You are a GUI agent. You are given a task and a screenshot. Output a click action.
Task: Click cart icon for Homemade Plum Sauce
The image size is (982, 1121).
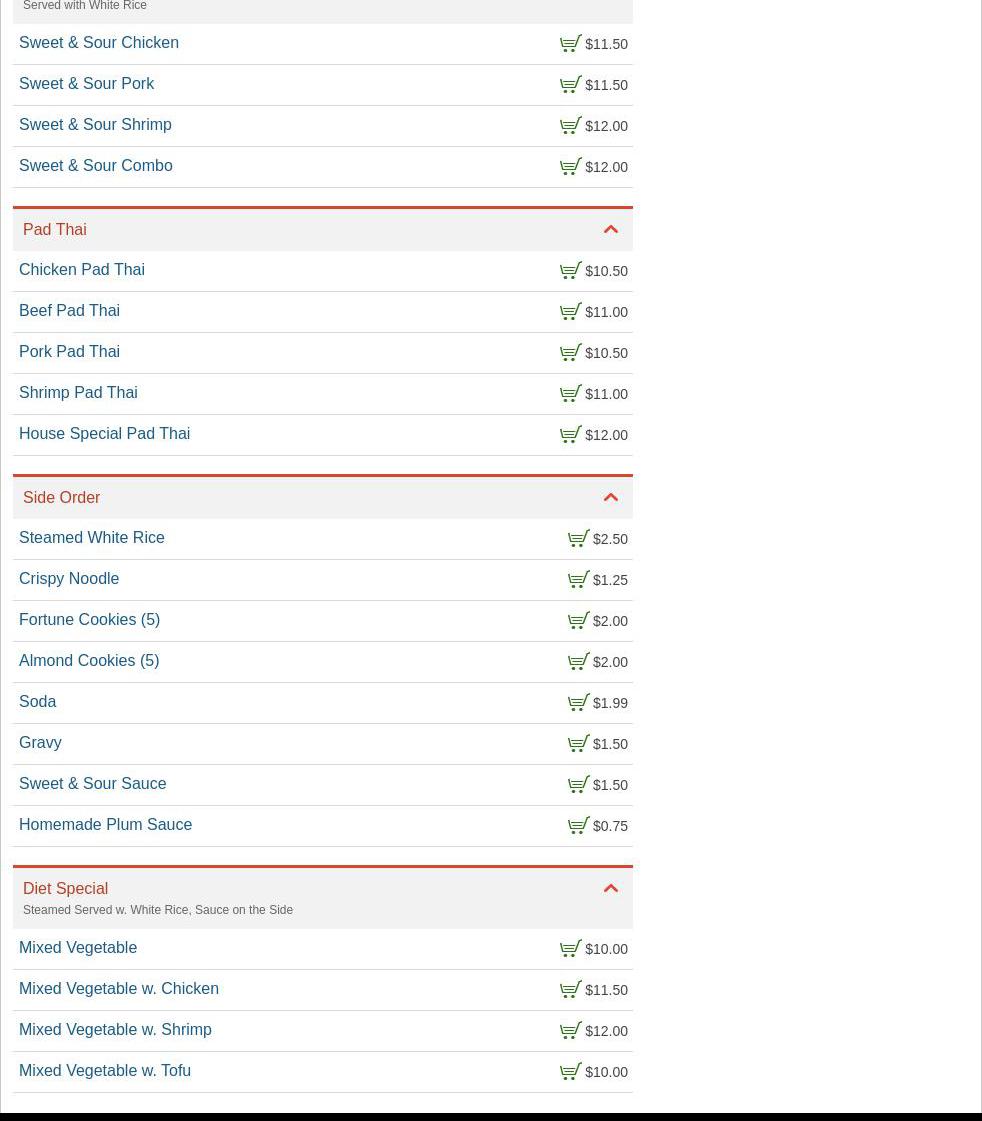click(x=578, y=826)
